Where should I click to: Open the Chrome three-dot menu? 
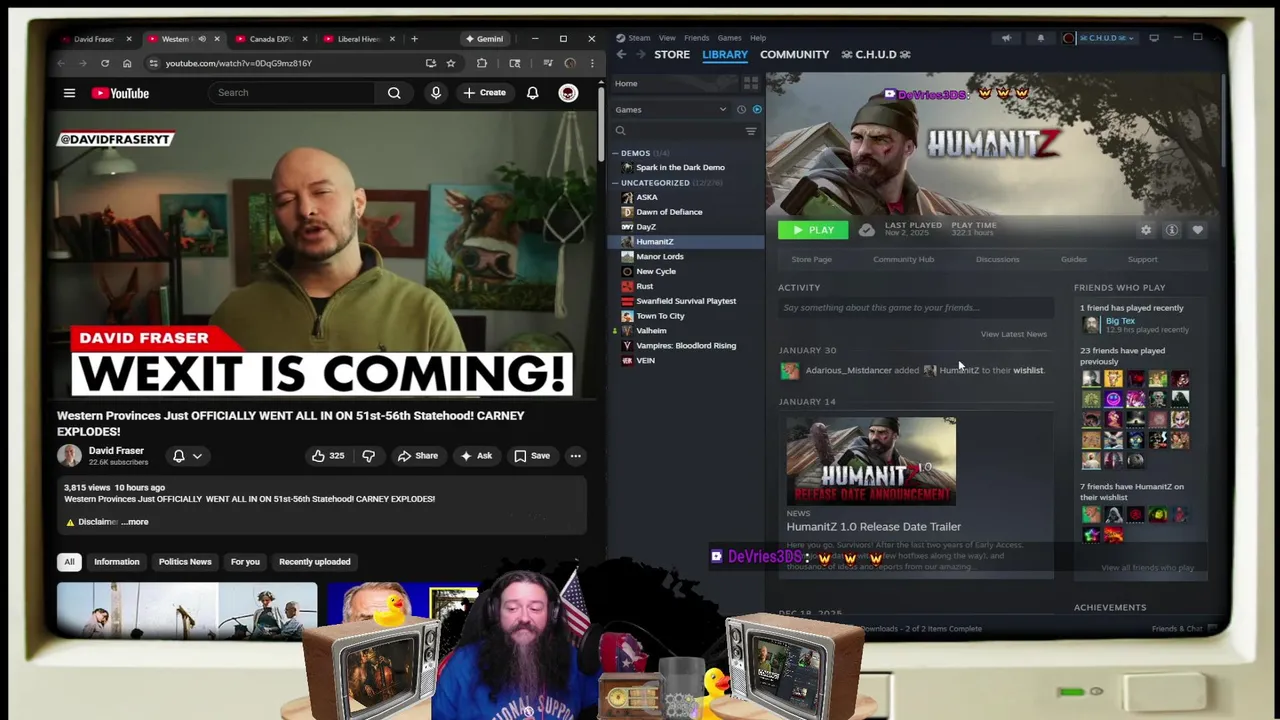coord(592,63)
